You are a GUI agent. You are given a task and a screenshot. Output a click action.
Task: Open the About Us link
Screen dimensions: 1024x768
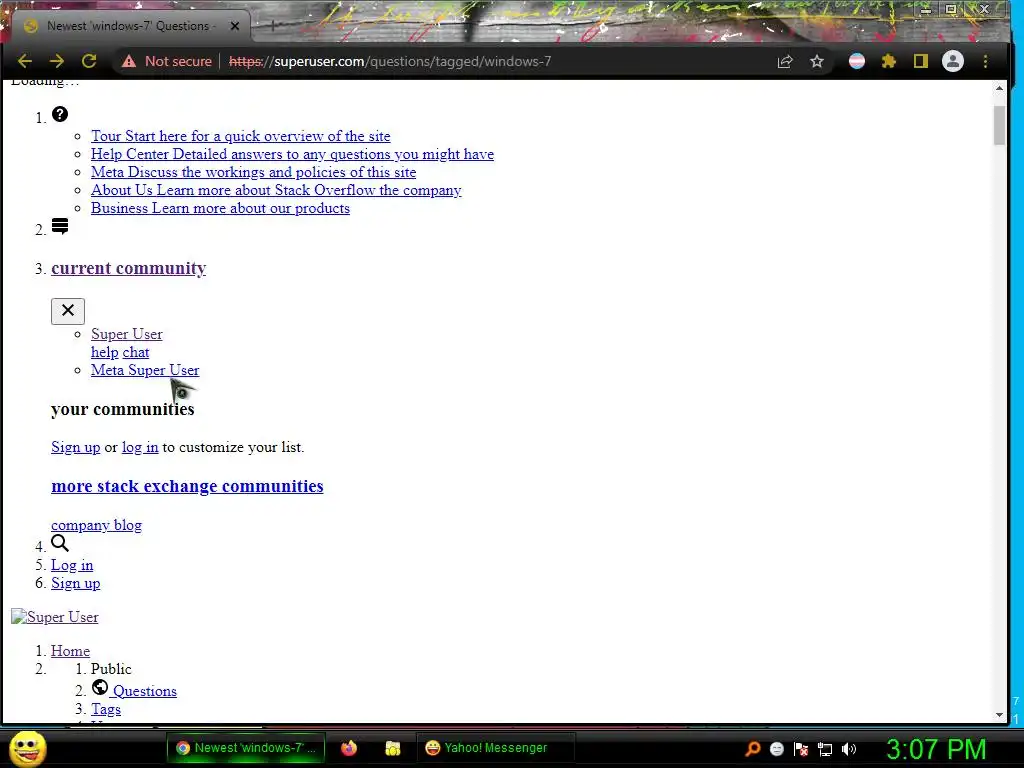coord(276,190)
